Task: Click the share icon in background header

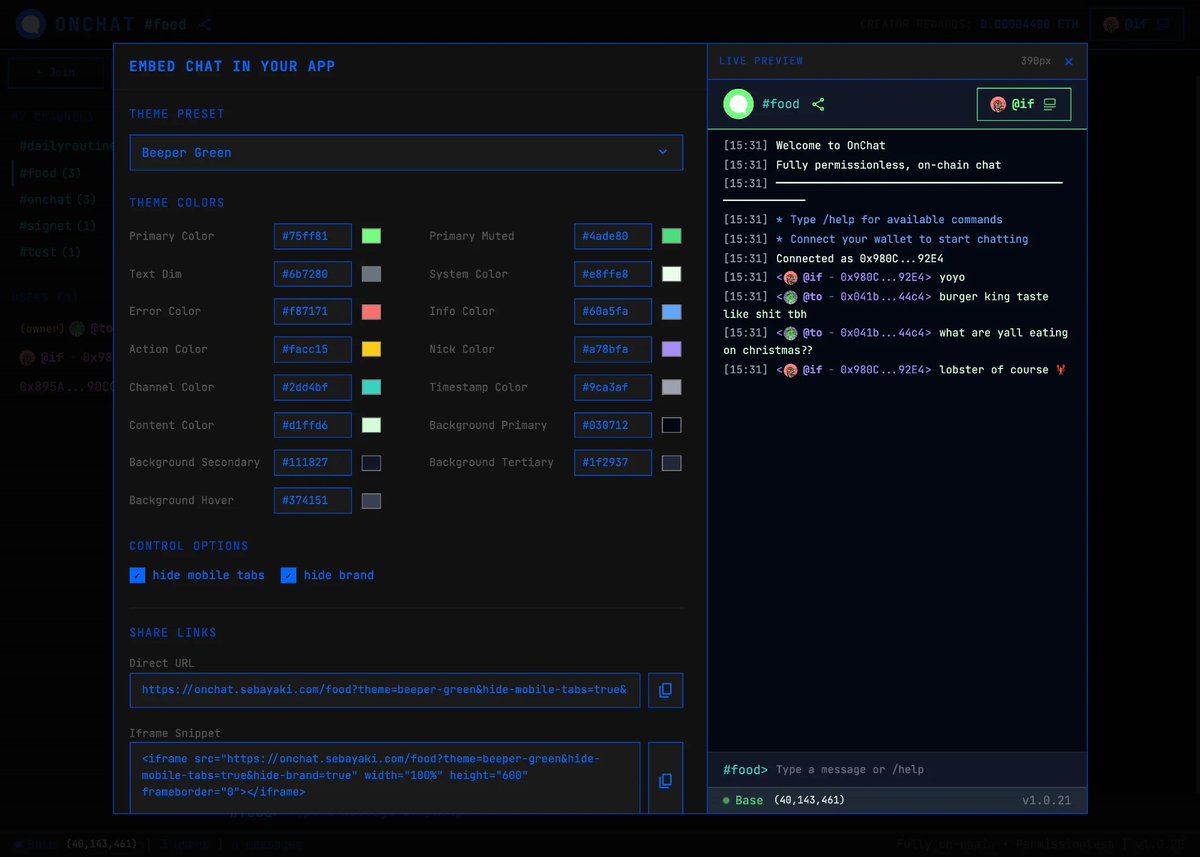Action: coord(205,24)
